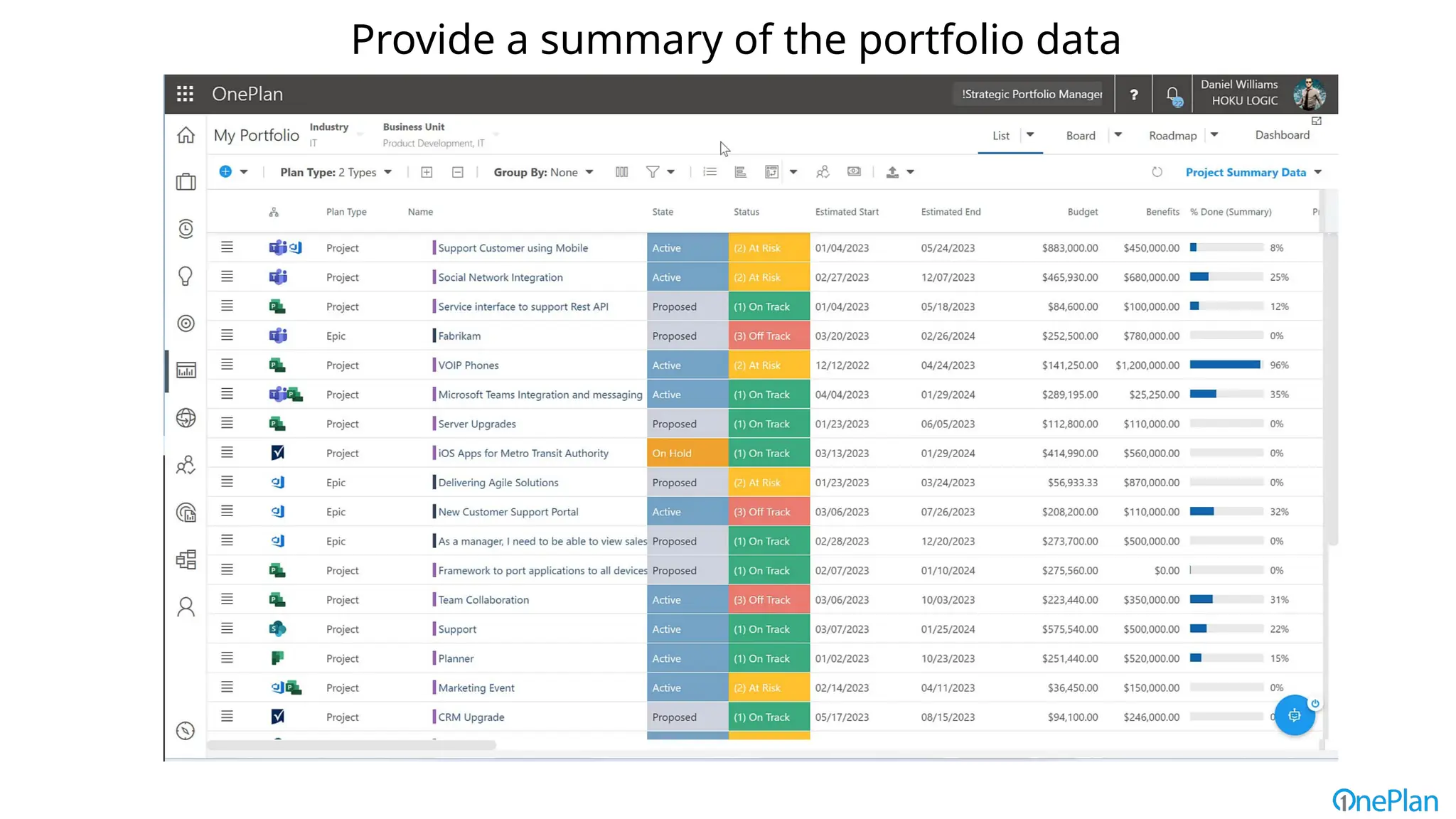The image size is (1456, 819).
Task: Click the On Hold state cell for iOS Apps
Action: coord(687,453)
